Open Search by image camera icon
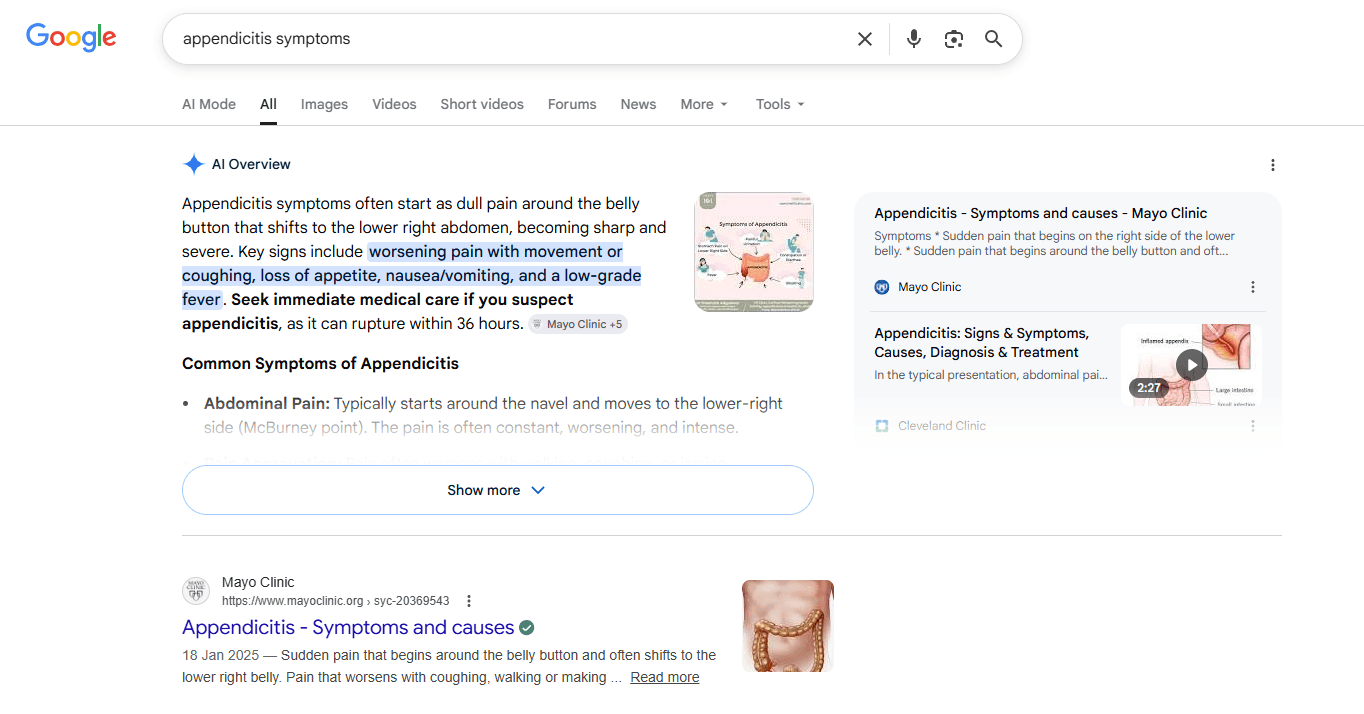The width and height of the screenshot is (1364, 714). tap(954, 39)
